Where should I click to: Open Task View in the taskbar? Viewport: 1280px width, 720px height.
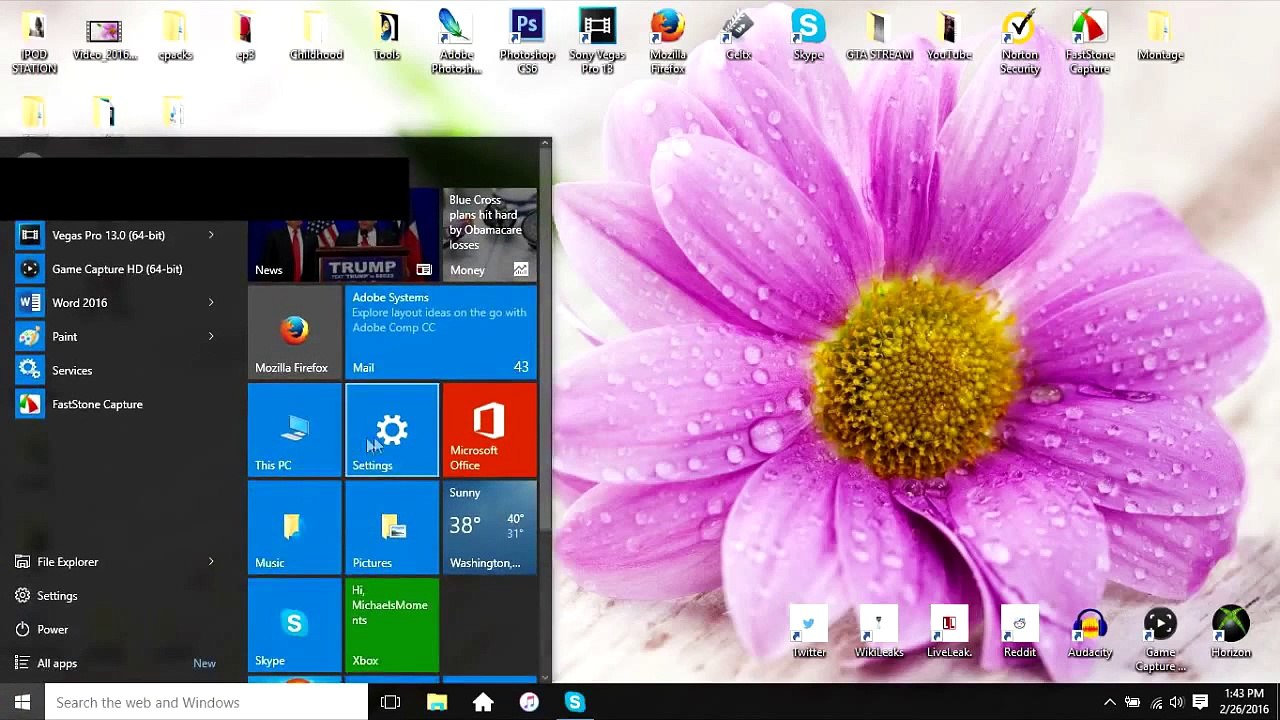(390, 702)
